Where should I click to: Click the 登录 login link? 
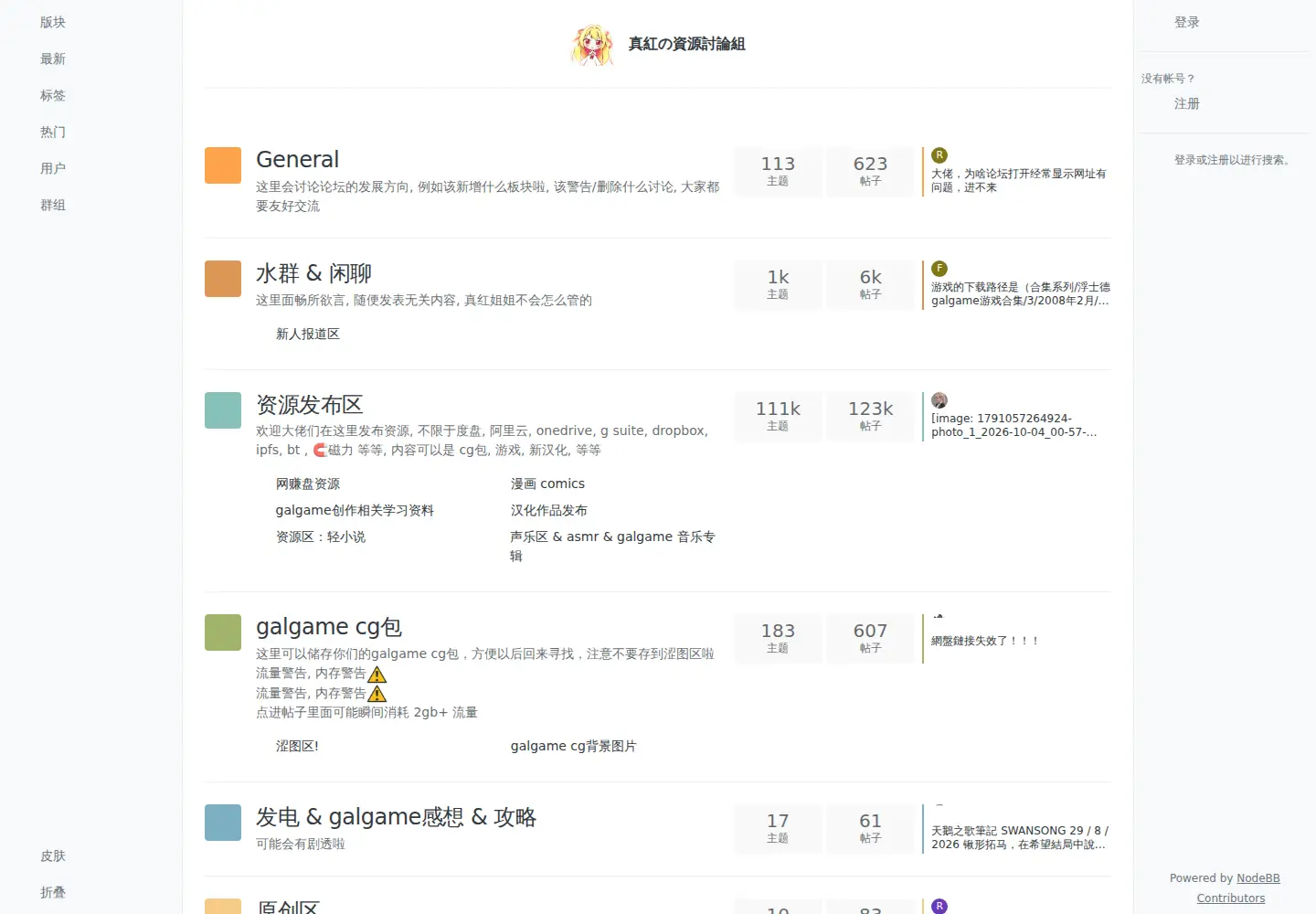[x=1187, y=22]
